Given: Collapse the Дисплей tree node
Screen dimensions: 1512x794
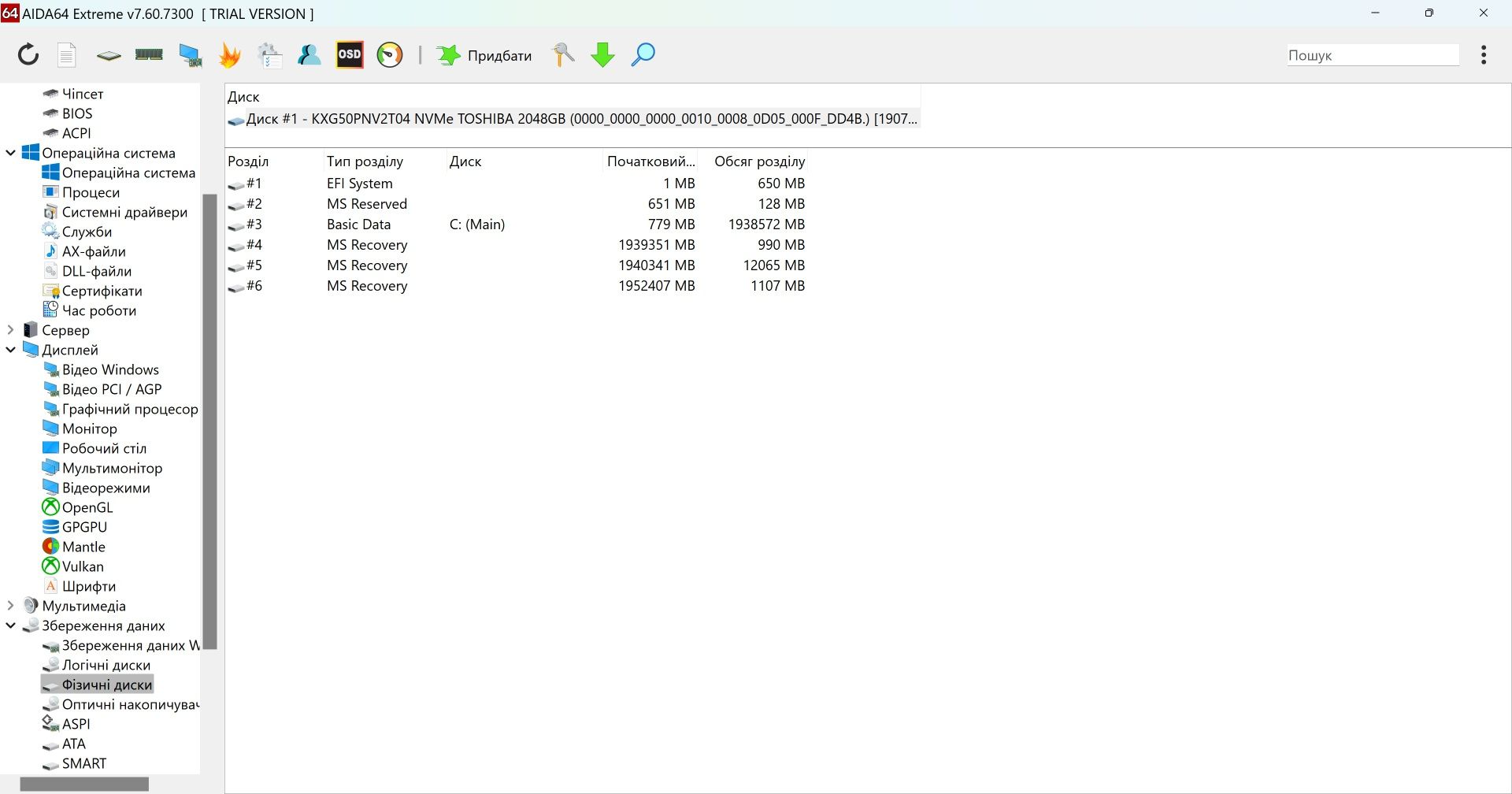Looking at the screenshot, I should click(x=11, y=350).
